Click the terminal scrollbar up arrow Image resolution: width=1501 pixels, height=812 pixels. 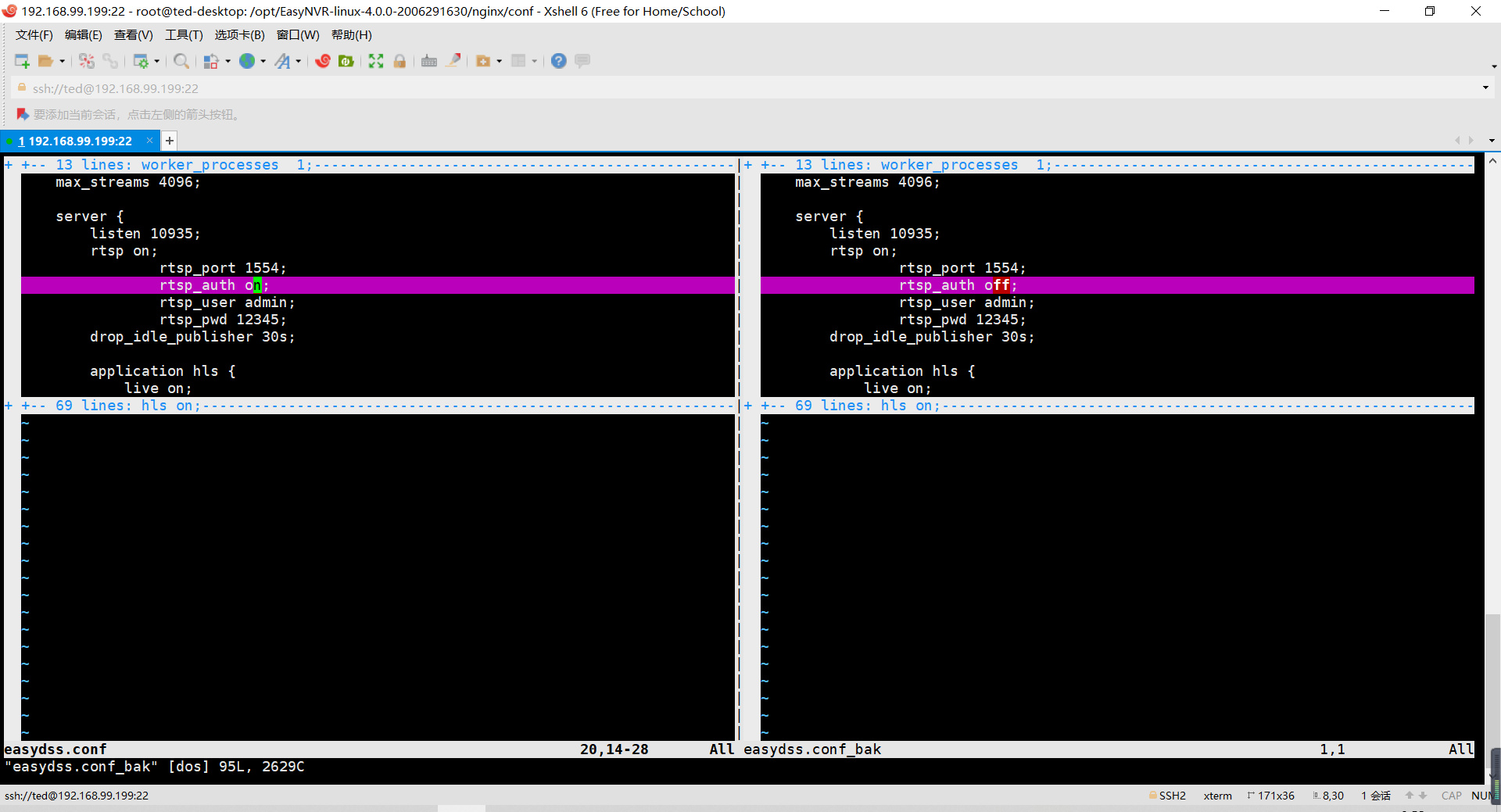(x=1492, y=161)
